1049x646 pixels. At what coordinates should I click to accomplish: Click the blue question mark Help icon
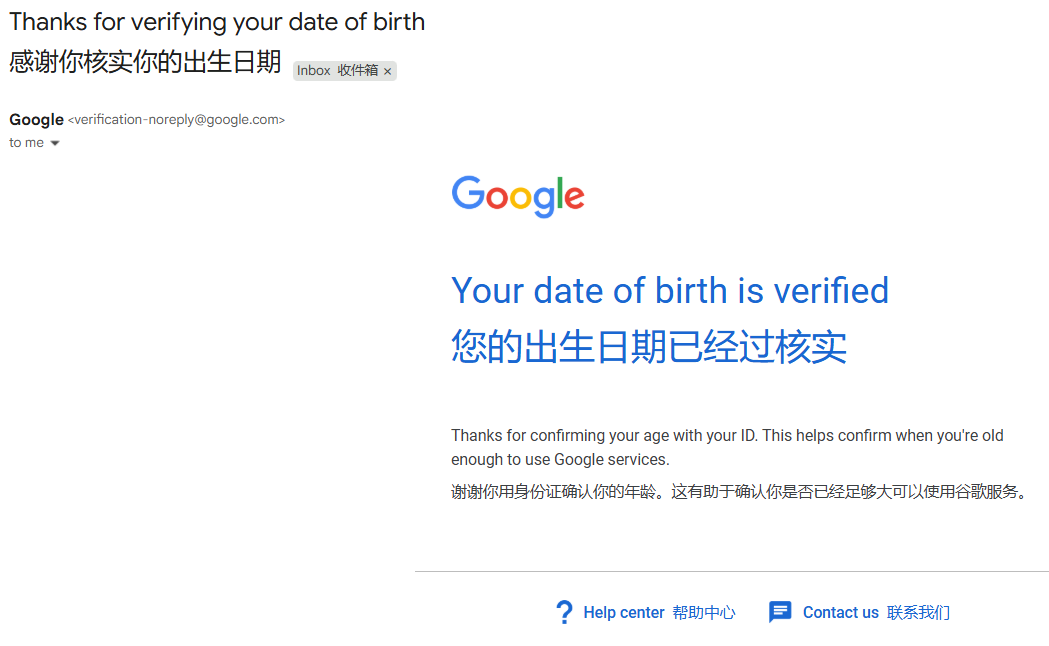[x=564, y=612]
